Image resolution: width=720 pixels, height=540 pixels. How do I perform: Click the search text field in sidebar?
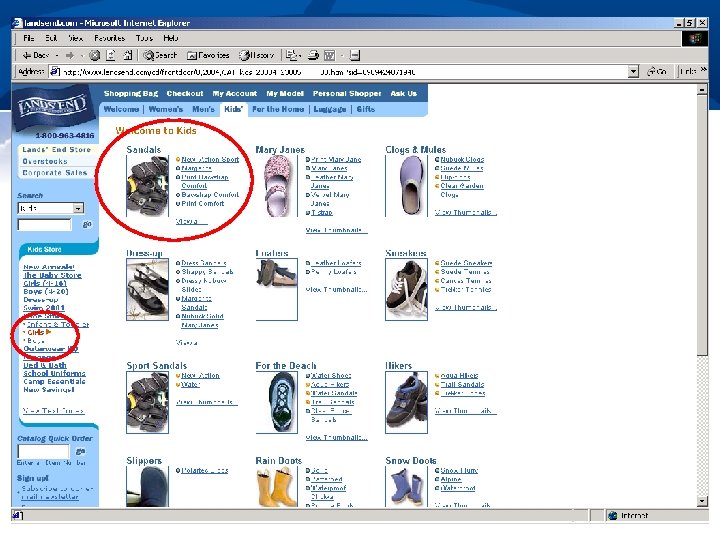click(x=45, y=225)
